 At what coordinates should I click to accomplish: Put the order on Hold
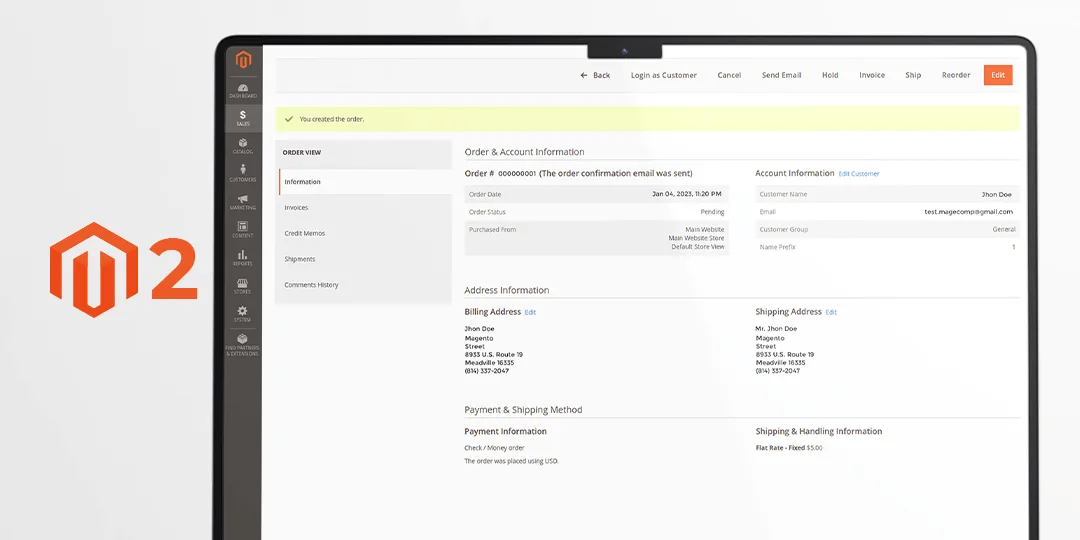(x=830, y=75)
